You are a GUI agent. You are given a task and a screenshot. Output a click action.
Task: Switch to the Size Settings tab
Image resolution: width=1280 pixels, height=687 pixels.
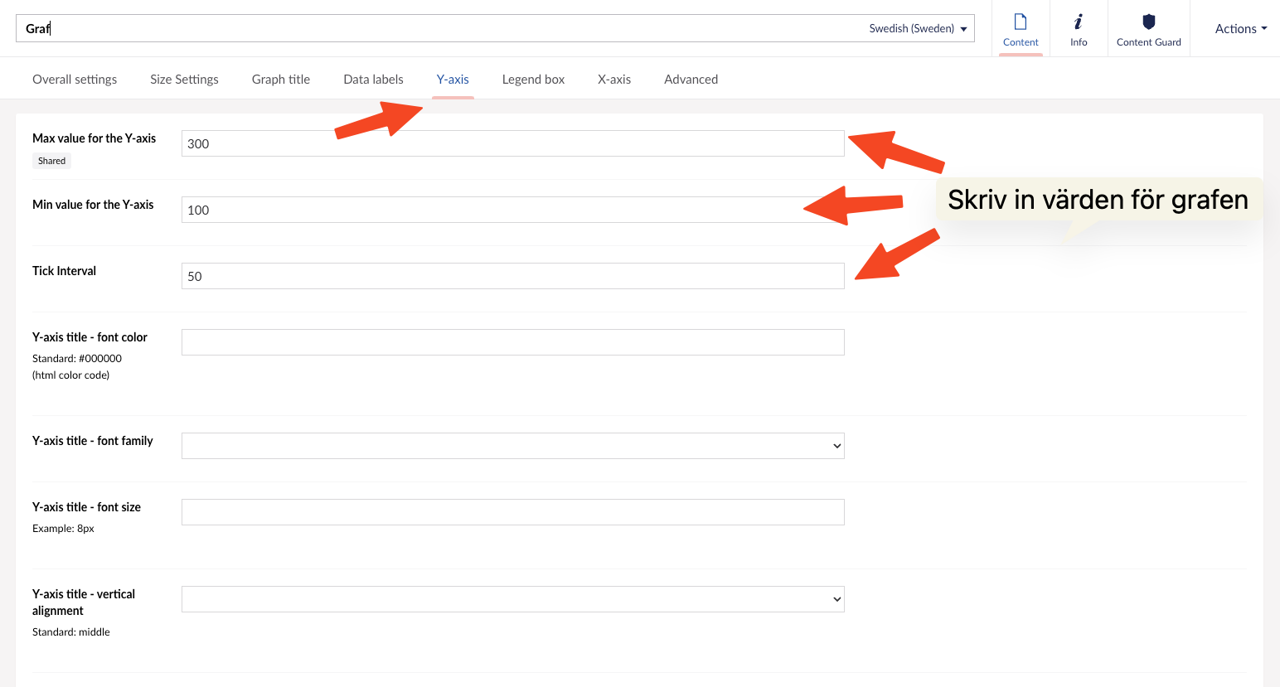(x=184, y=79)
